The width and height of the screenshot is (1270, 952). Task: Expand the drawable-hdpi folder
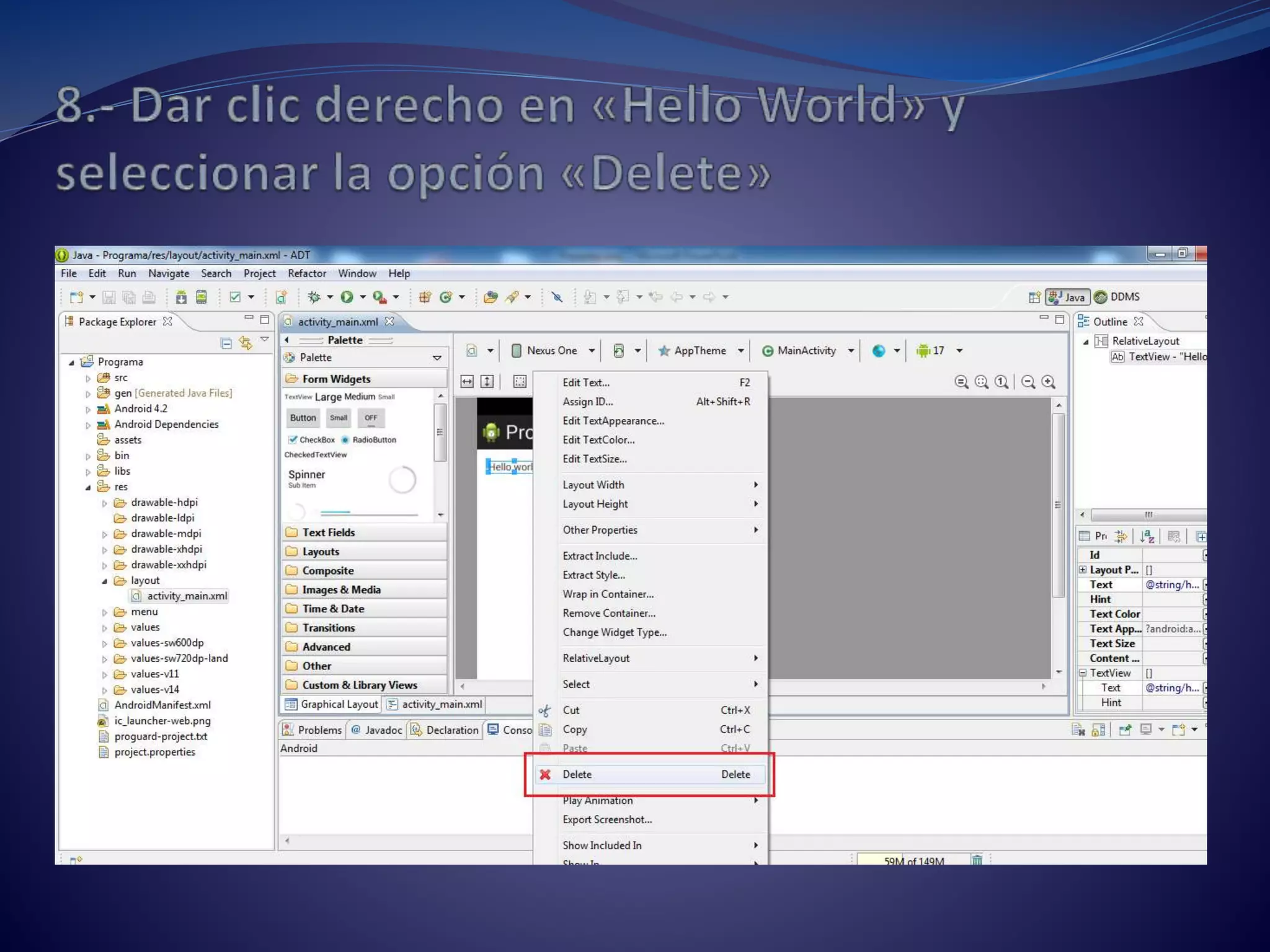pos(105,503)
